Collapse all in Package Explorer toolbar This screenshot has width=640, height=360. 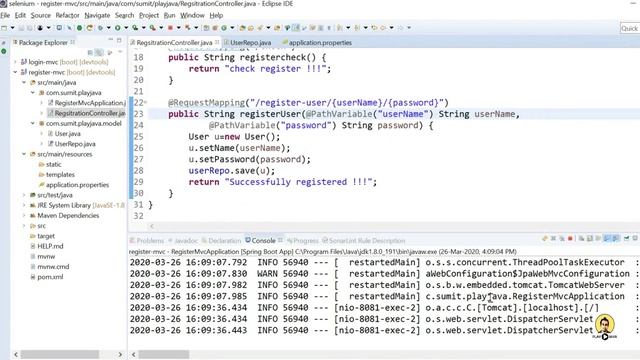tap(91, 52)
